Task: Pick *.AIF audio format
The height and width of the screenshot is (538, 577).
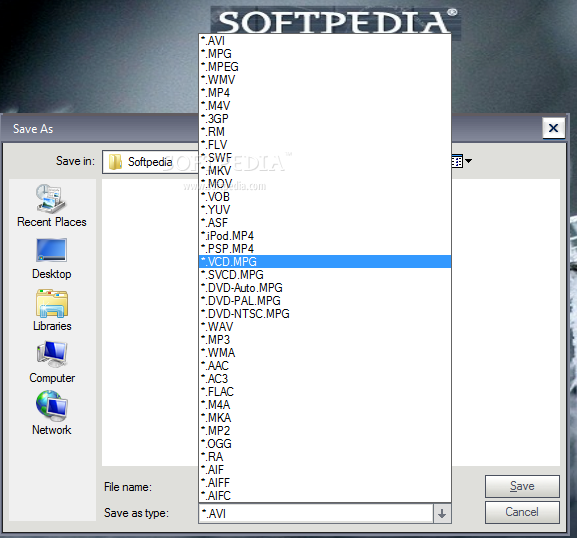Action: (325, 470)
